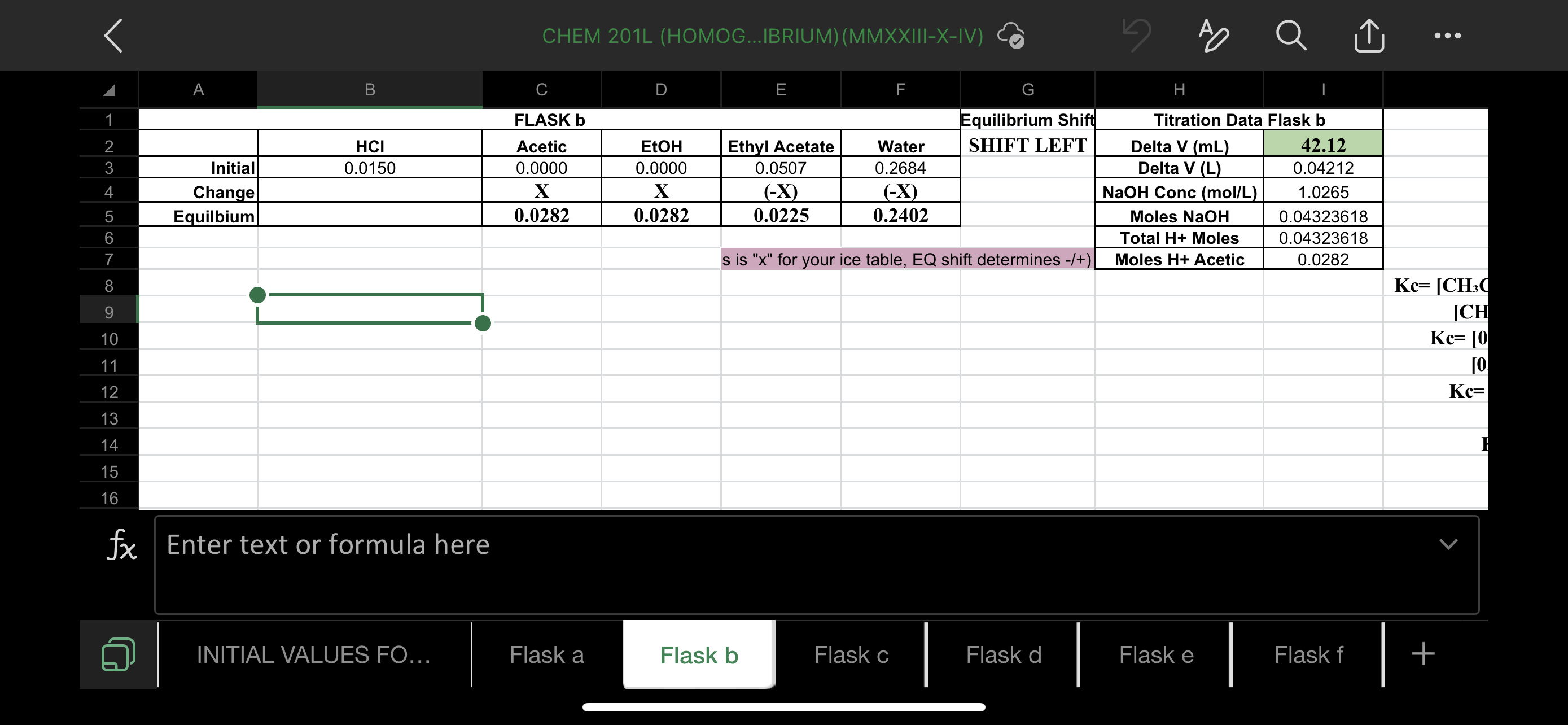The image size is (1568, 725).
Task: Open the Share options
Action: (x=1369, y=36)
